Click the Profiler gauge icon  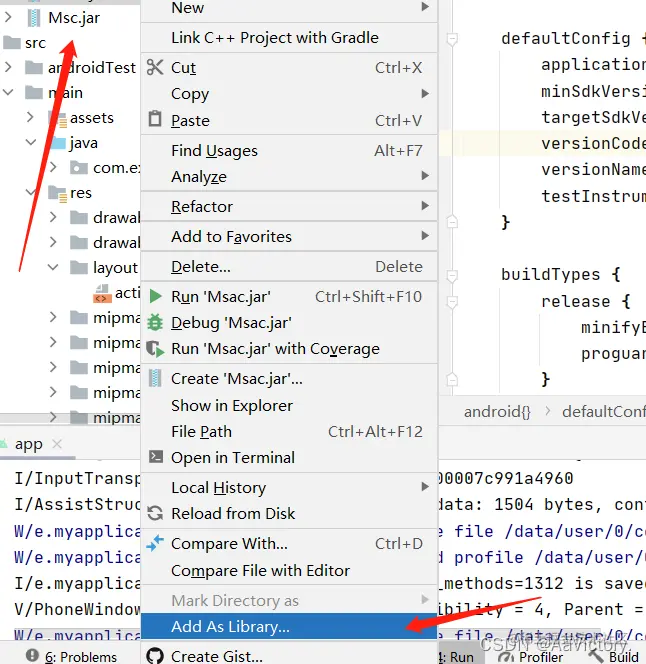click(x=506, y=656)
